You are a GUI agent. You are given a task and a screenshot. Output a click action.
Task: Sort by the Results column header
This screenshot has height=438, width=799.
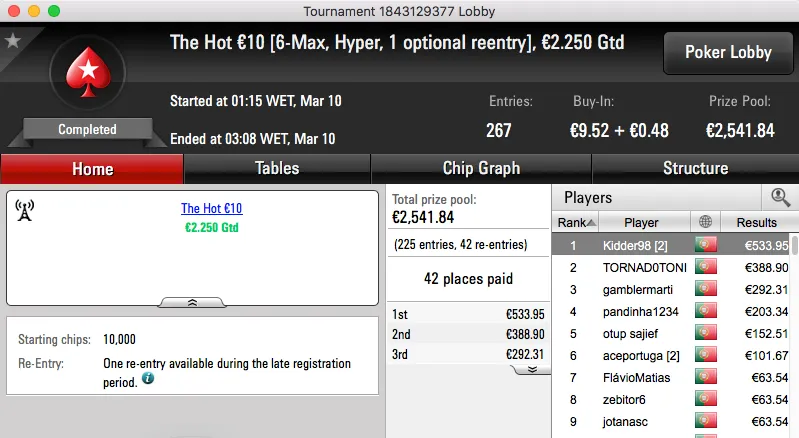coord(756,222)
